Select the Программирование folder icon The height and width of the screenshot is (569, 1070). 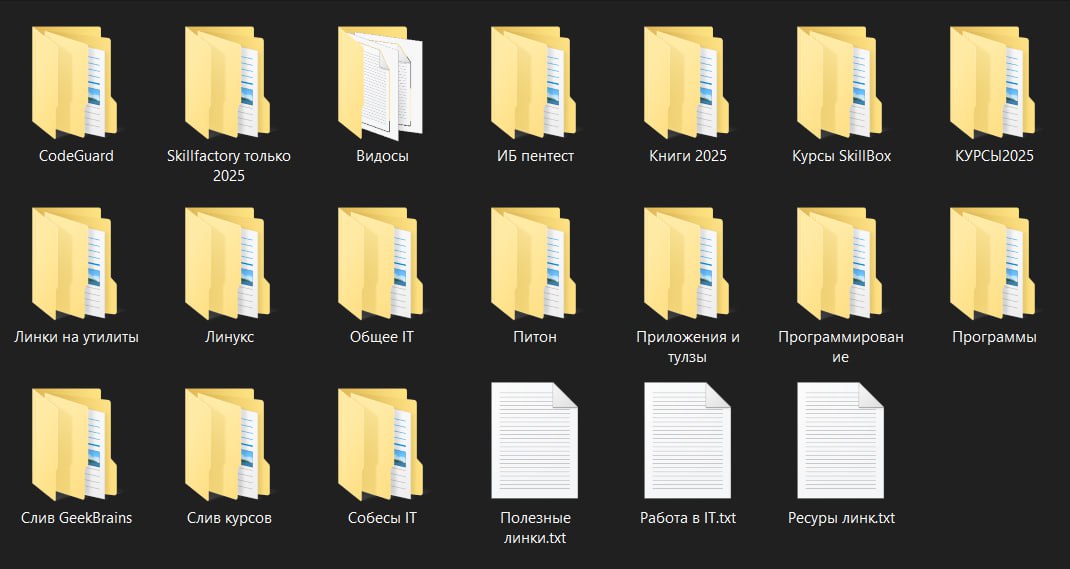pos(840,264)
